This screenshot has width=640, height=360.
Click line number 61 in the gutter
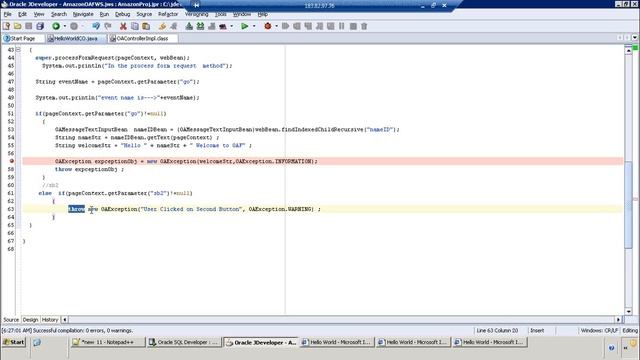[x=11, y=193]
